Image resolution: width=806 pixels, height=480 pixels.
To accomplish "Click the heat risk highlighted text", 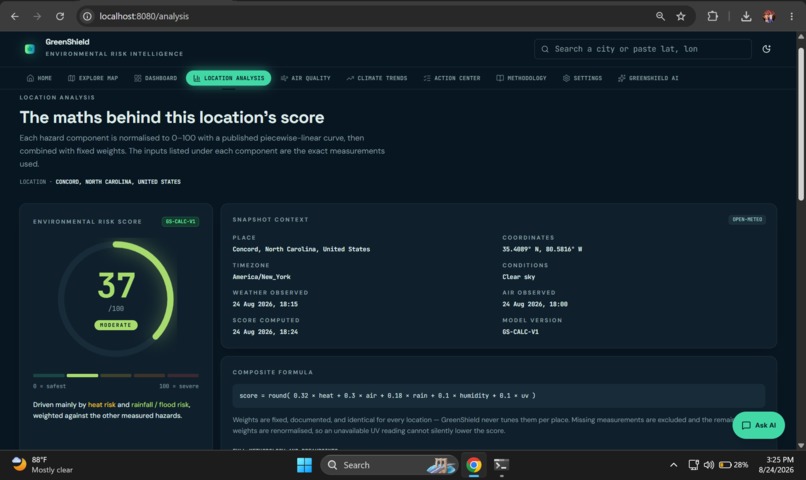I will click(x=102, y=404).
